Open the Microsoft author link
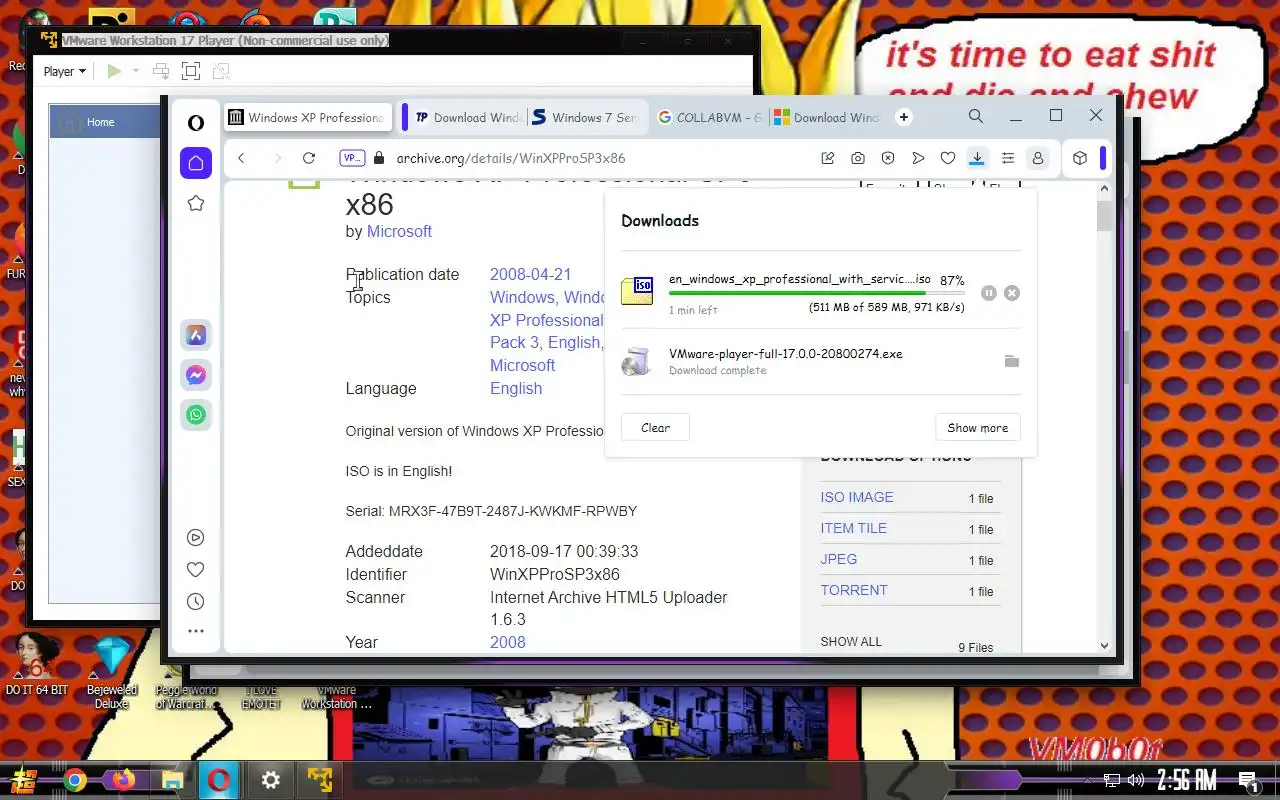Viewport: 1280px width, 800px height. tap(399, 231)
